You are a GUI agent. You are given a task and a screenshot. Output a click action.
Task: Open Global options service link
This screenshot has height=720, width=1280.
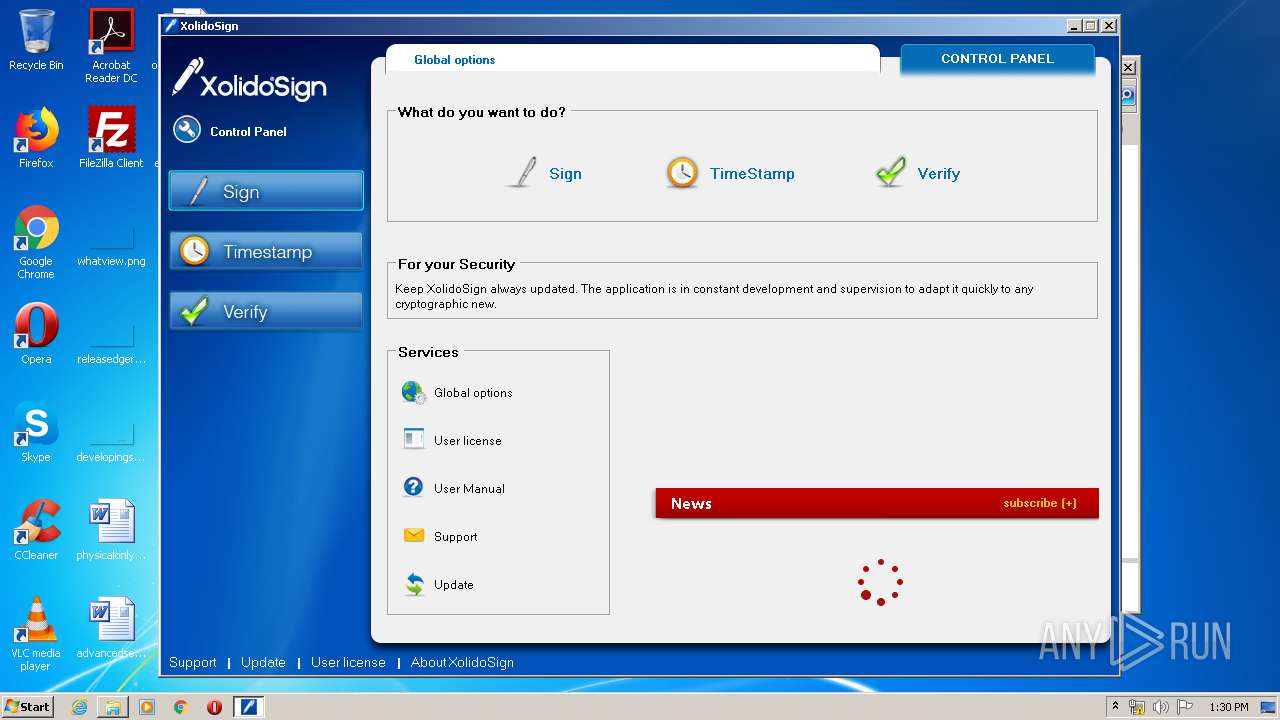[x=473, y=393]
